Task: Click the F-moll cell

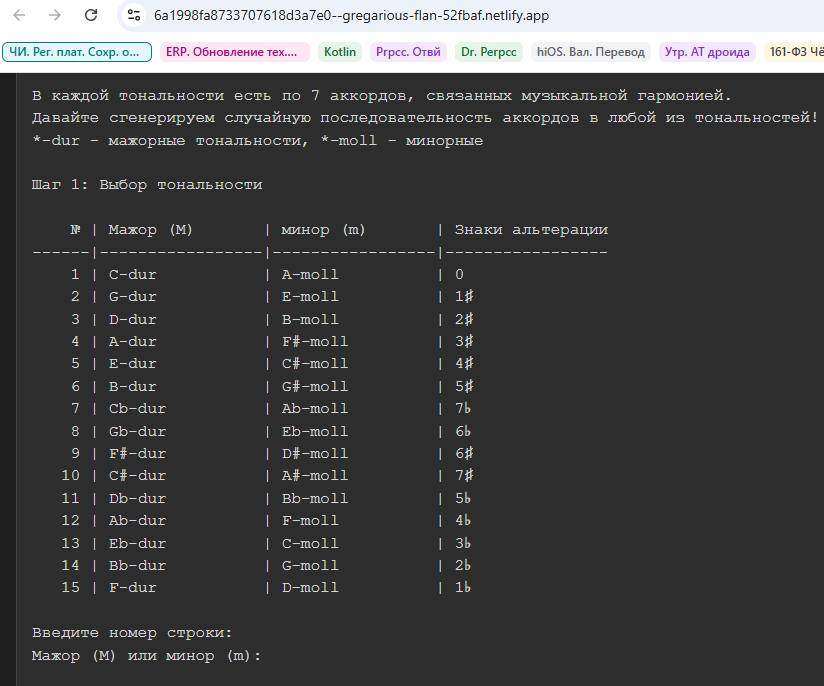Action: click(310, 521)
